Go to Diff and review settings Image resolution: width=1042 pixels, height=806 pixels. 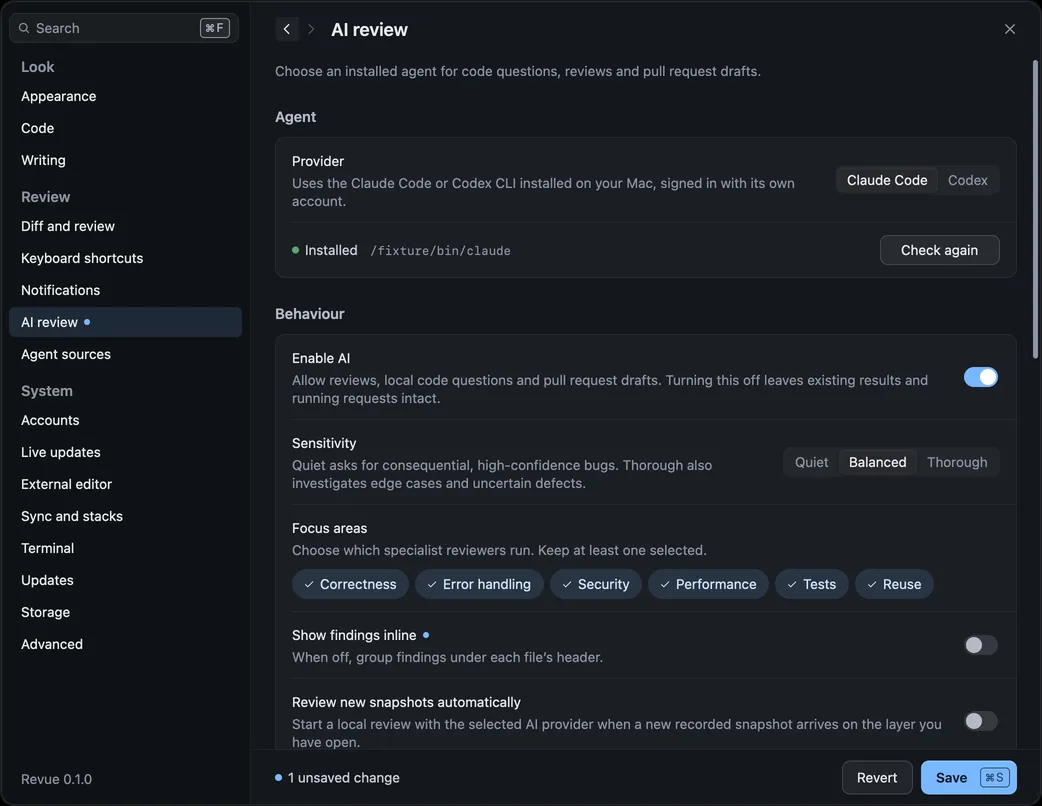tap(125, 226)
